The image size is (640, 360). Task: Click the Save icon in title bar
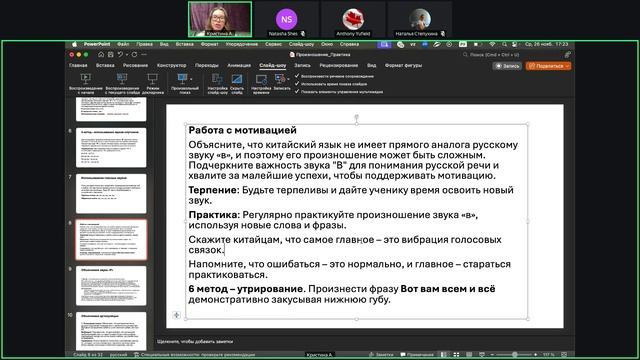click(111, 54)
